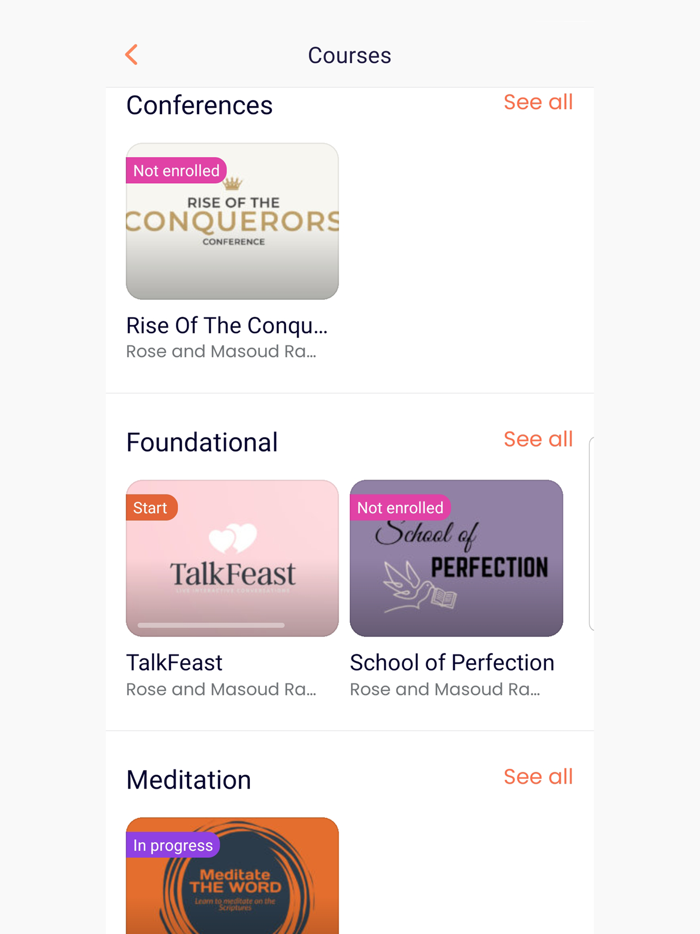The height and width of the screenshot is (934, 700).
Task: Open See all for Conferences
Action: [538, 102]
